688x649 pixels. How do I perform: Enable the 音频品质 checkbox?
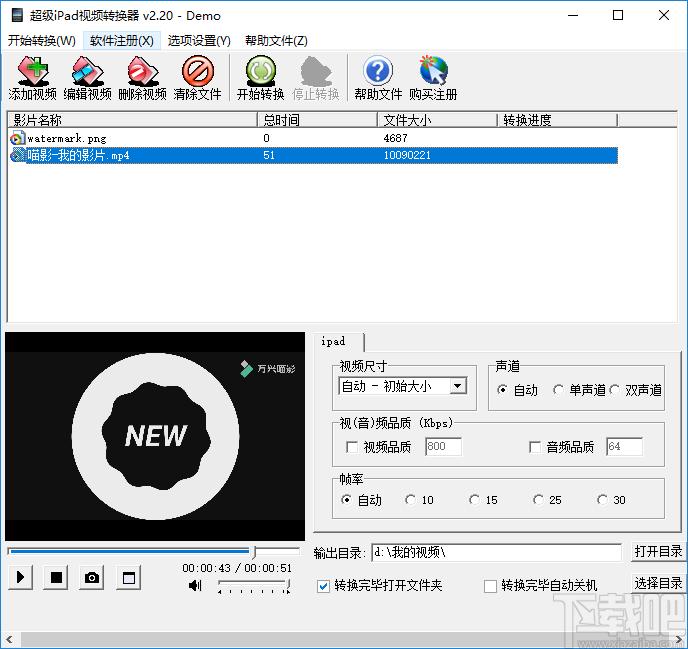tap(535, 447)
